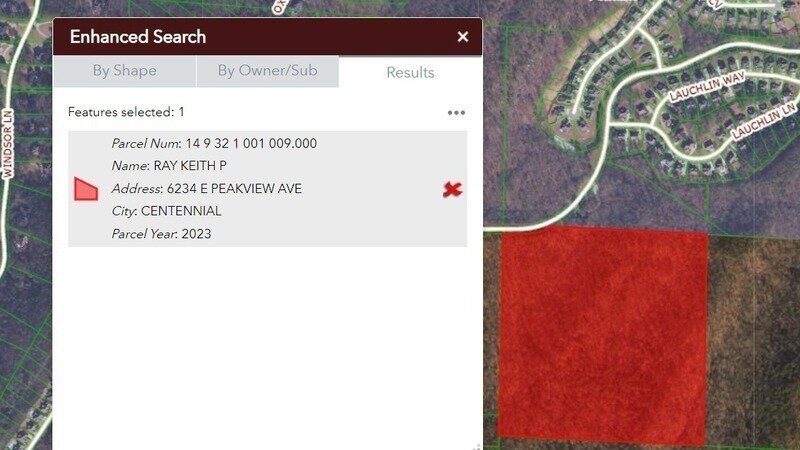Screen dimensions: 800x450
Task: Open the By Owner/Sub tab
Action: [267, 71]
